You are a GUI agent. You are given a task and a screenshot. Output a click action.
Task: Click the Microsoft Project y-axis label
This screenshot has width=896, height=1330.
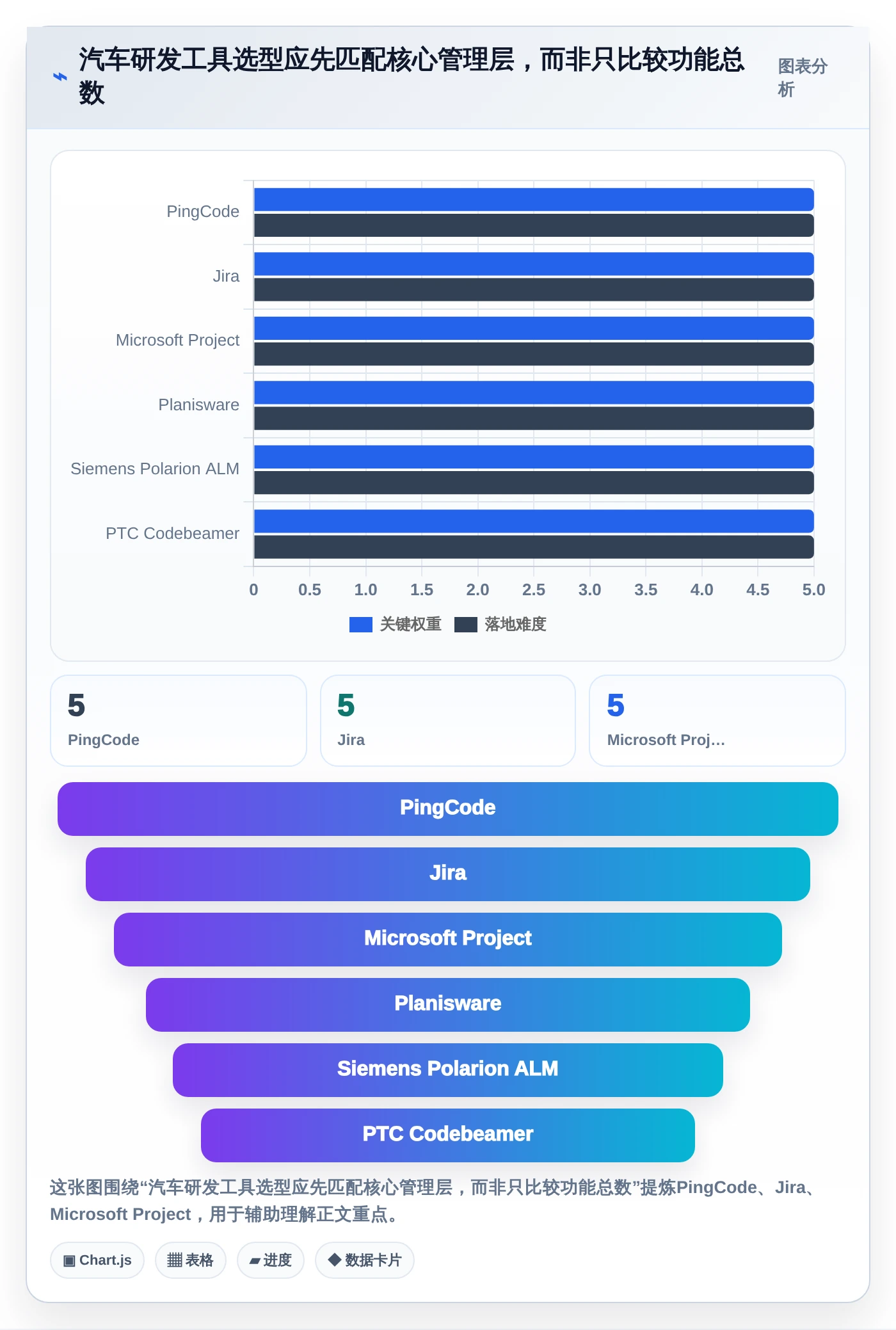pyautogui.click(x=177, y=341)
